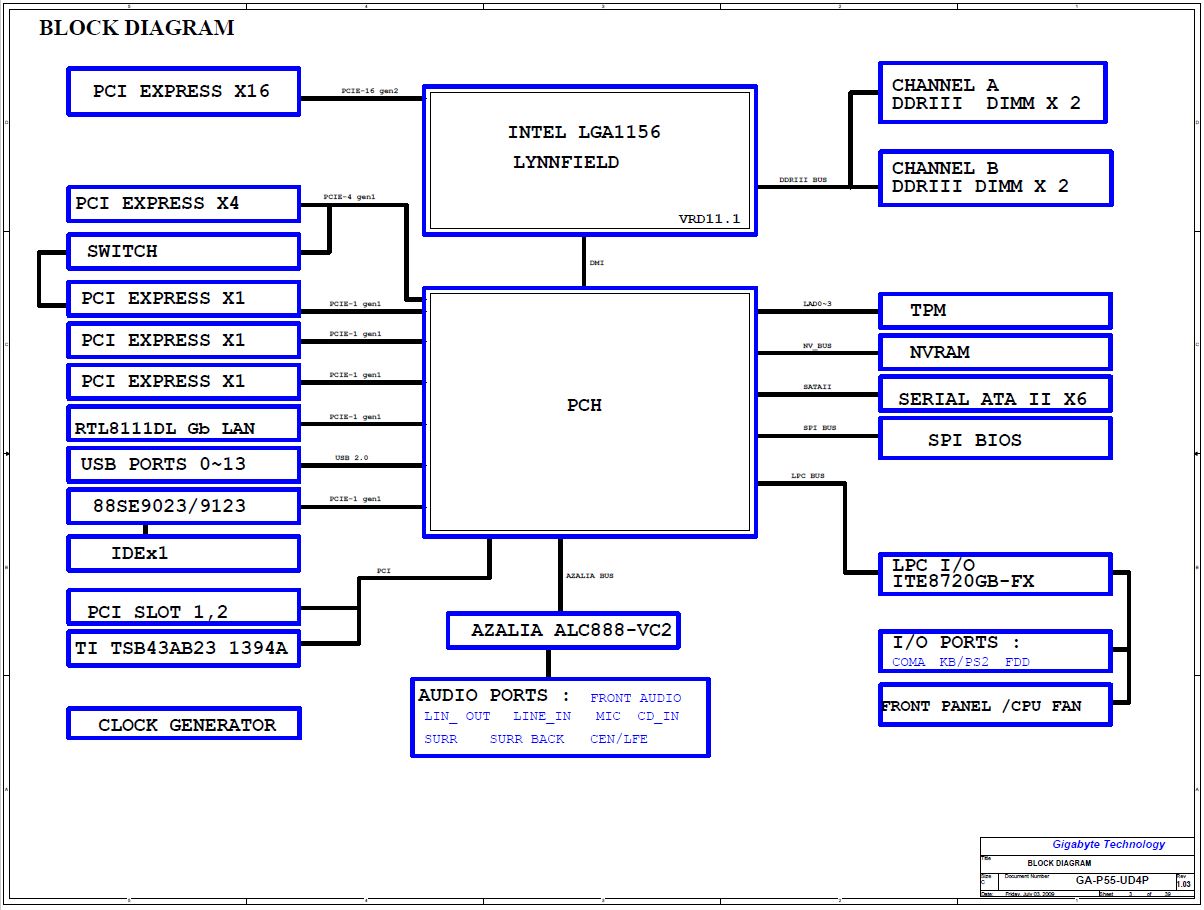Click the VRD11.1 label in CPU block
1204x910 pixels.
click(709, 219)
